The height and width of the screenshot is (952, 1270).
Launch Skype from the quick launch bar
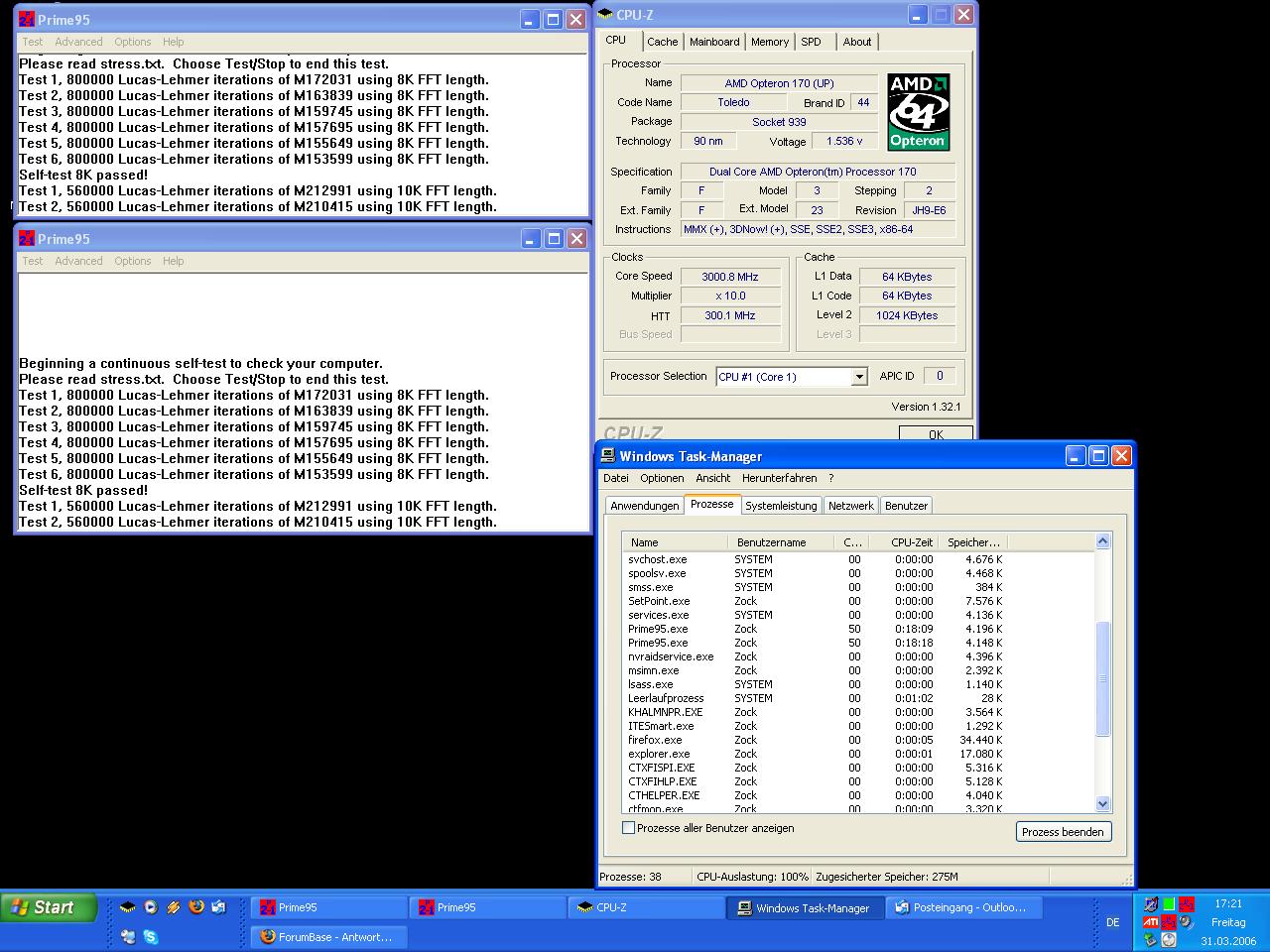pyautogui.click(x=151, y=936)
